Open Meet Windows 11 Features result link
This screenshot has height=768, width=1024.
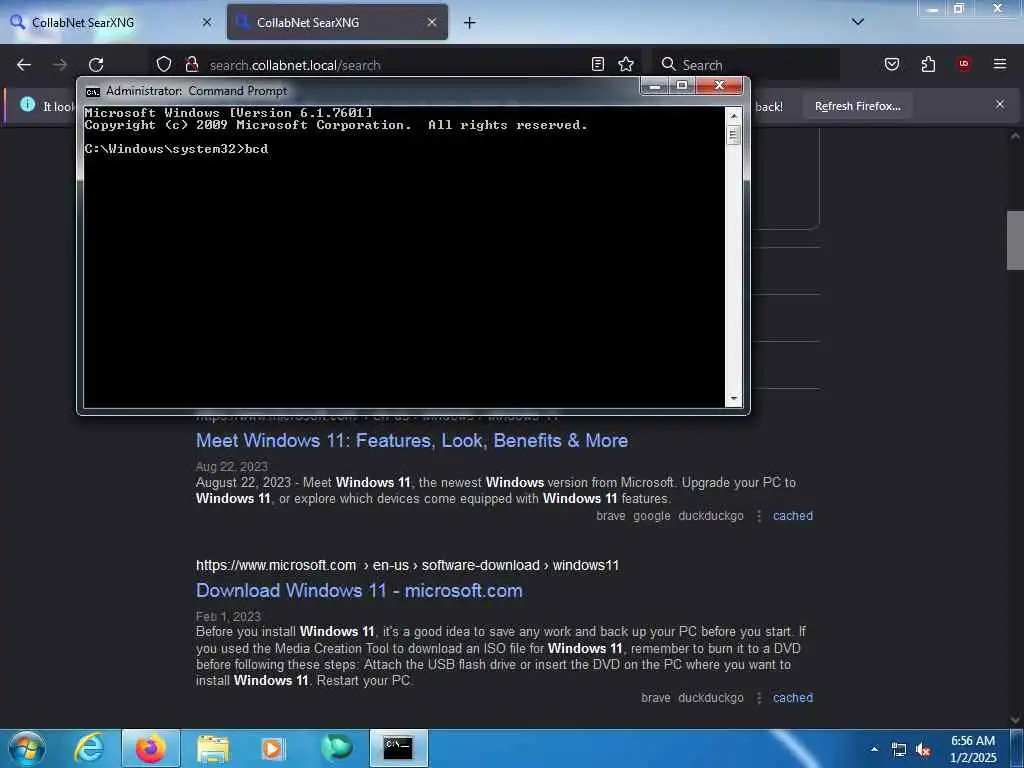coord(412,441)
